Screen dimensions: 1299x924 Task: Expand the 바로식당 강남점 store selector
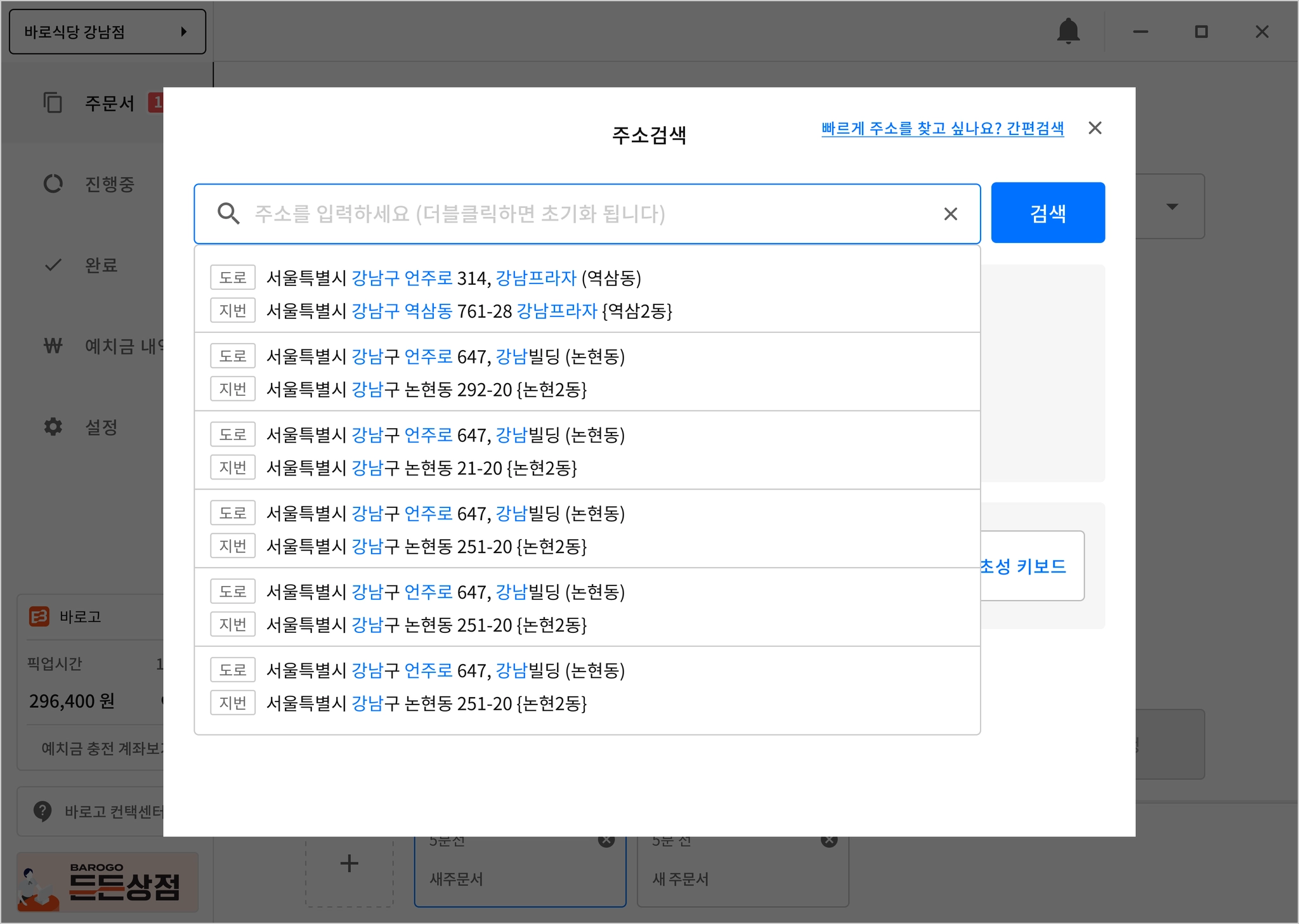[x=107, y=32]
